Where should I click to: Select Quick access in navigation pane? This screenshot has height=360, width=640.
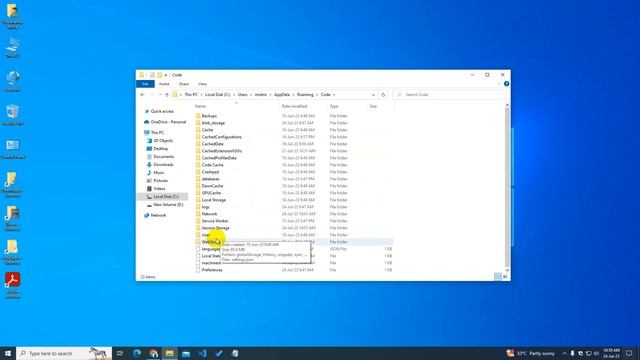[x=162, y=111]
